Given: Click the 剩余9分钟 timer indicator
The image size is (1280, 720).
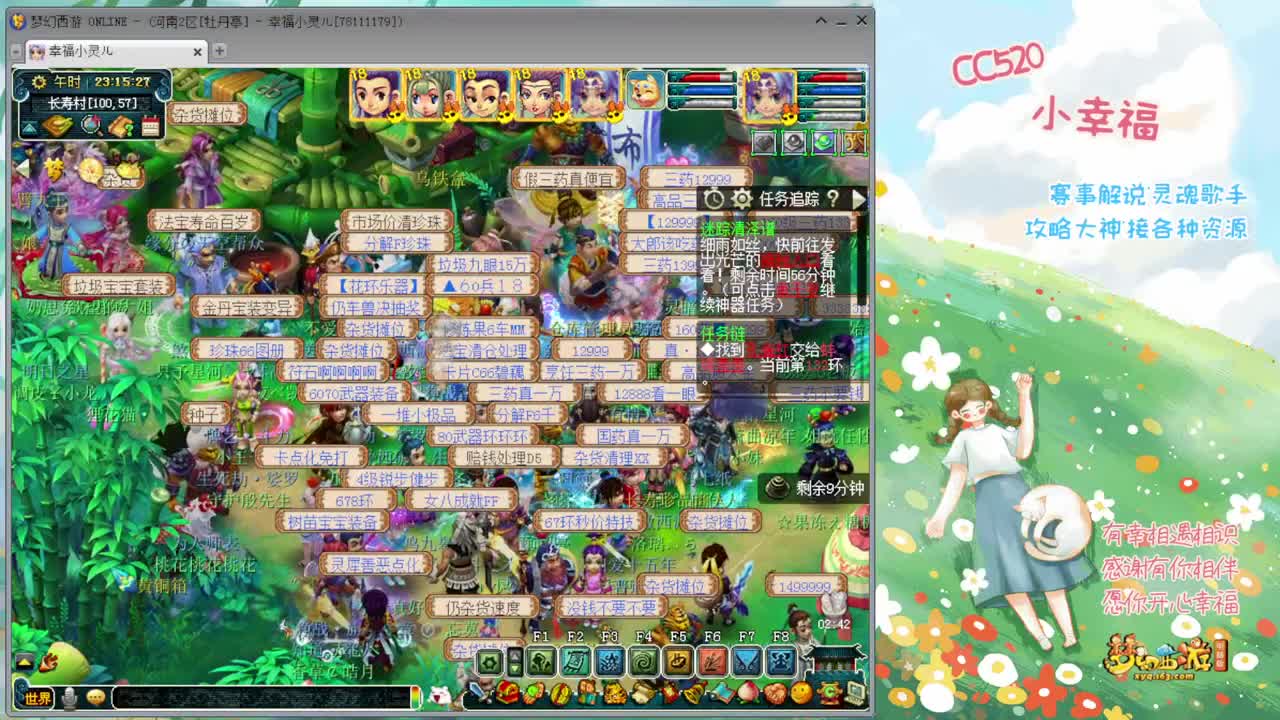Looking at the screenshot, I should click(x=815, y=488).
